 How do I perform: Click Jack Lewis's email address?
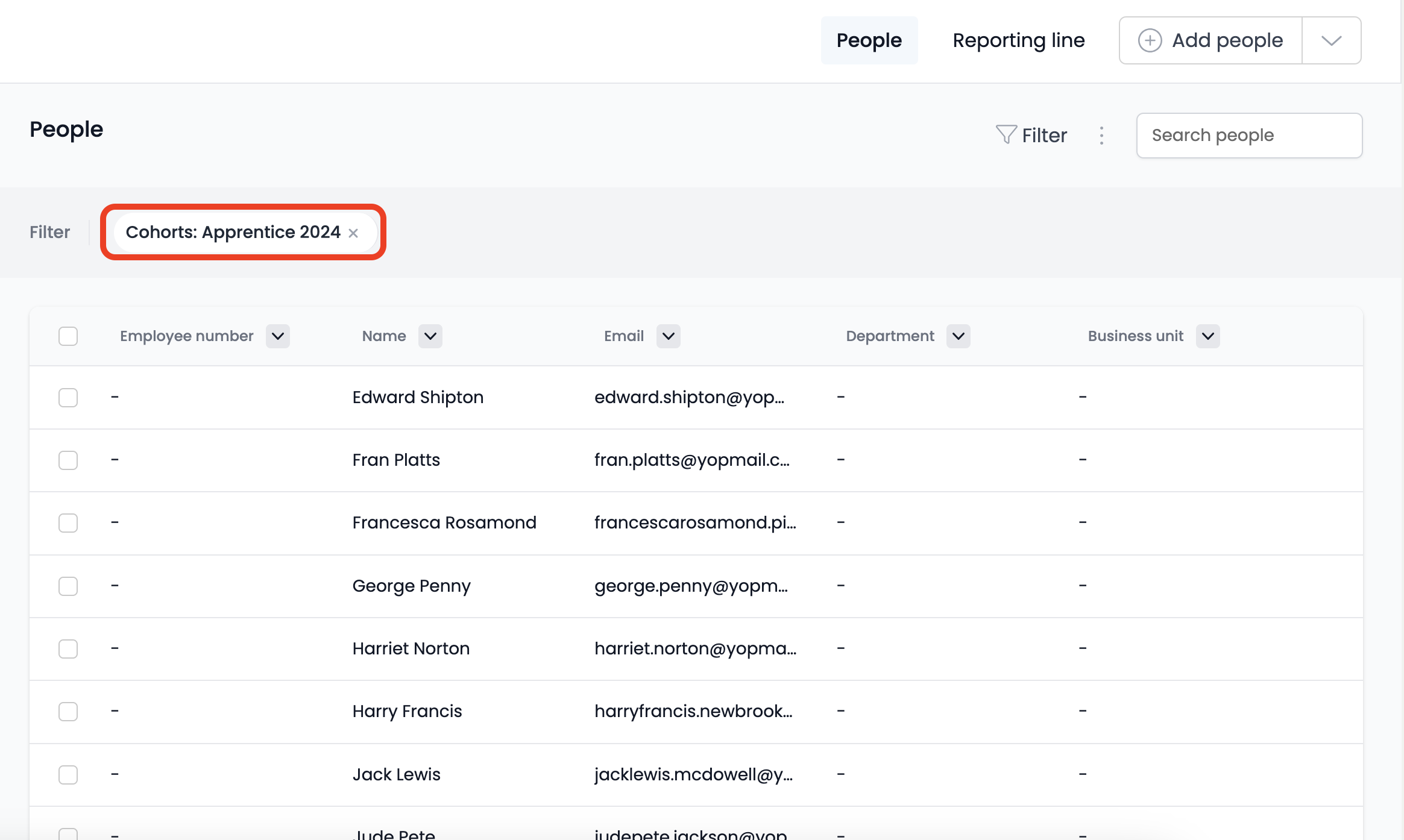click(x=693, y=774)
